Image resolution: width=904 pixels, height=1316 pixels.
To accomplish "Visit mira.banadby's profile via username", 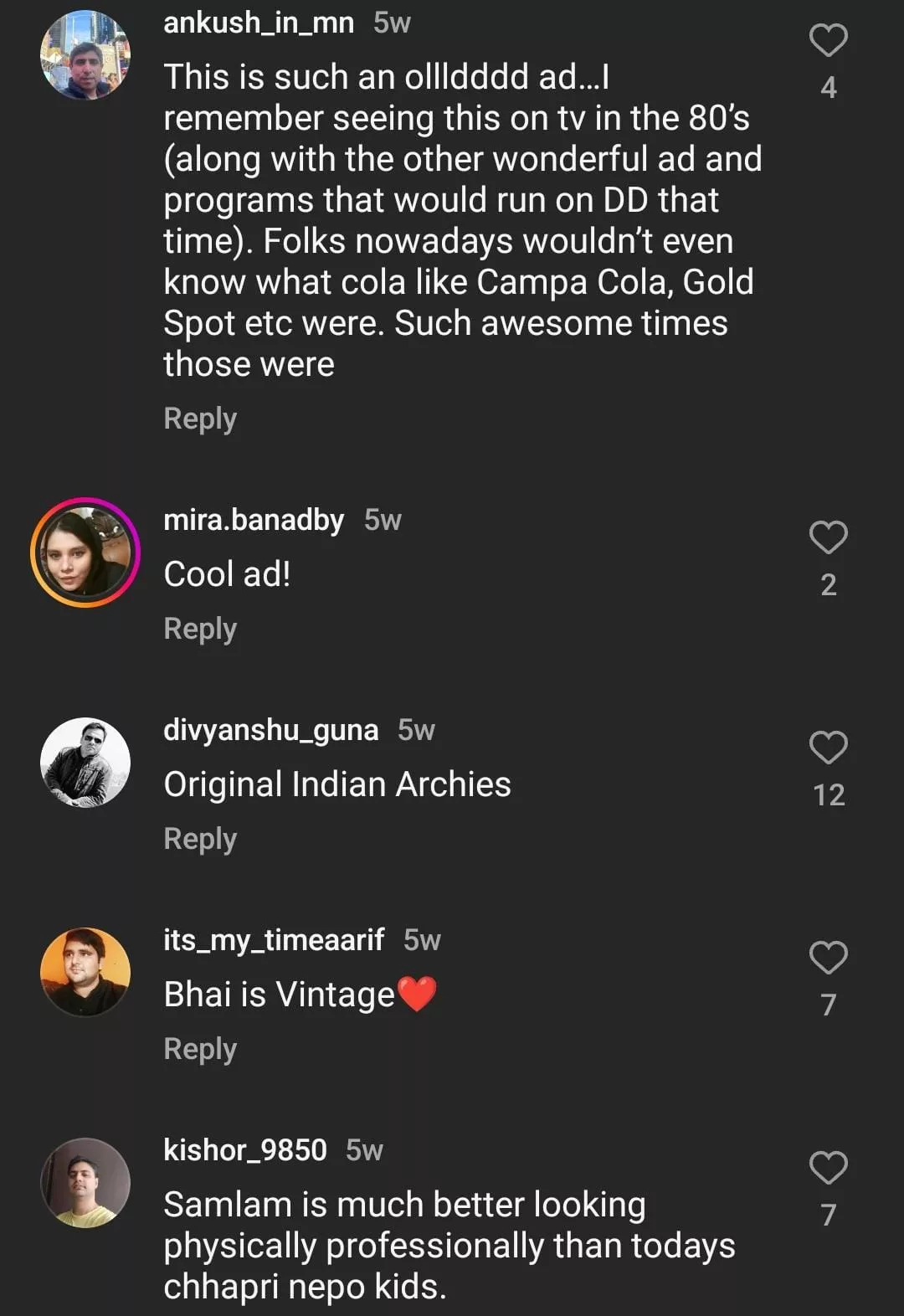I will 254,520.
